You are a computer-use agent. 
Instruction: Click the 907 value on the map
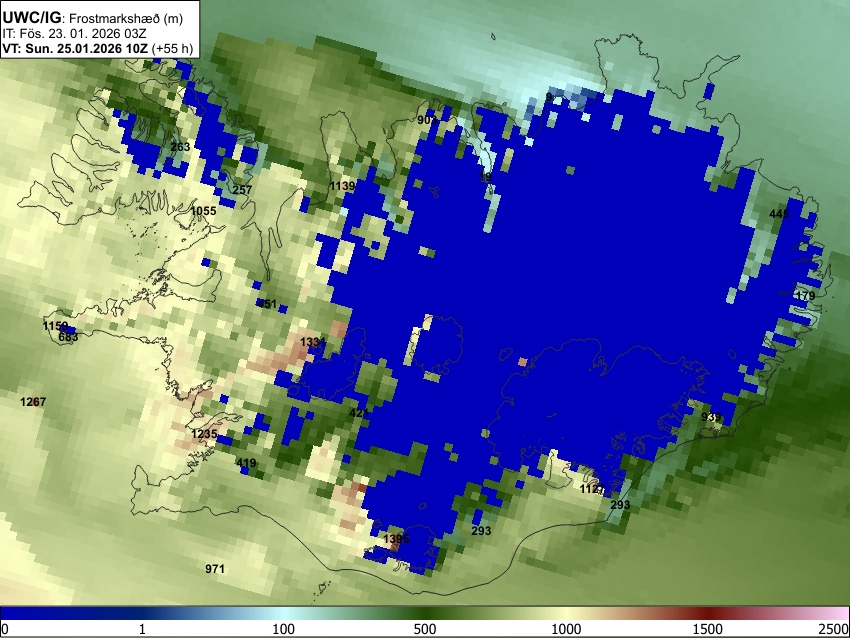click(427, 120)
